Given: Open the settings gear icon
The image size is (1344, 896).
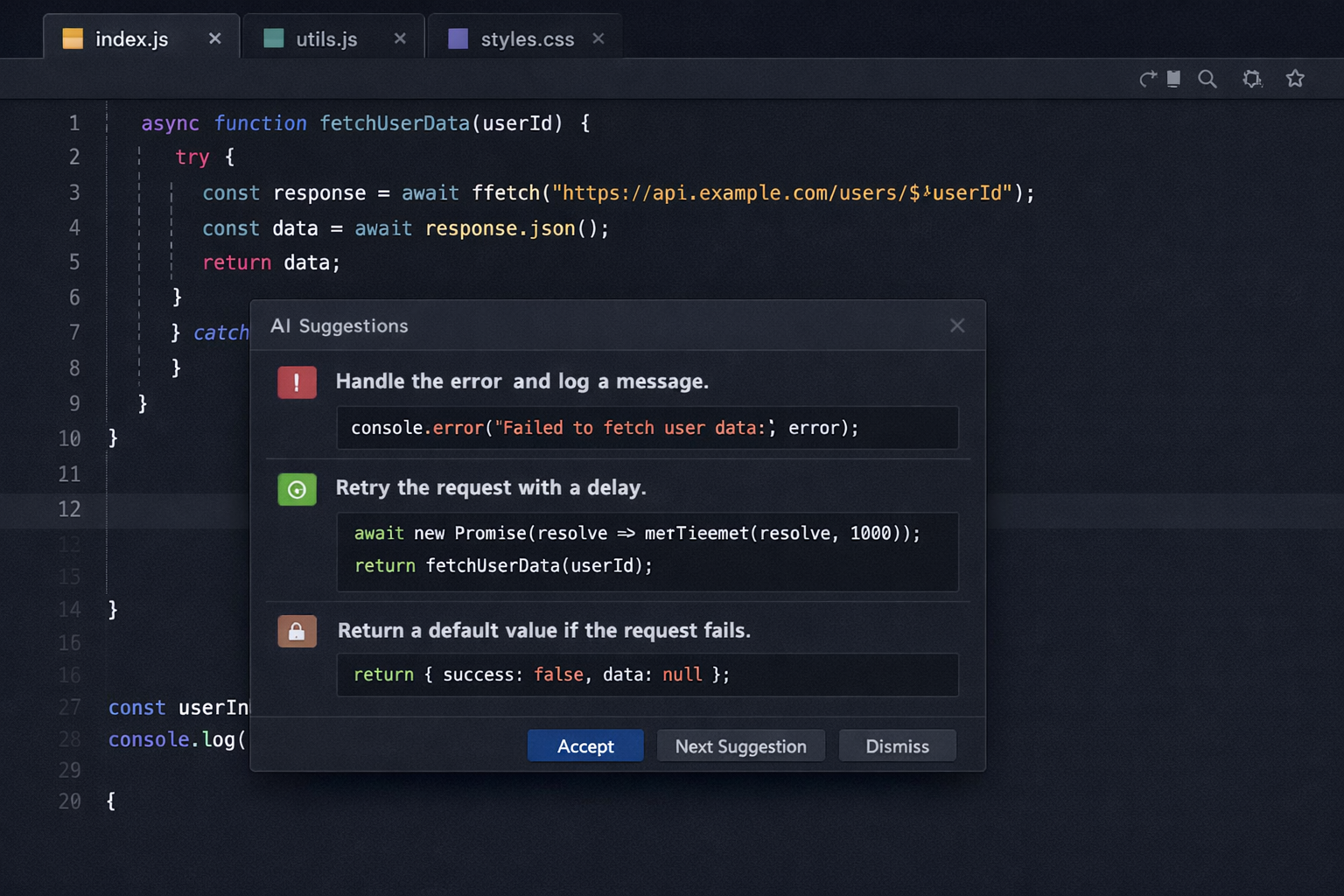Looking at the screenshot, I should [1252, 79].
